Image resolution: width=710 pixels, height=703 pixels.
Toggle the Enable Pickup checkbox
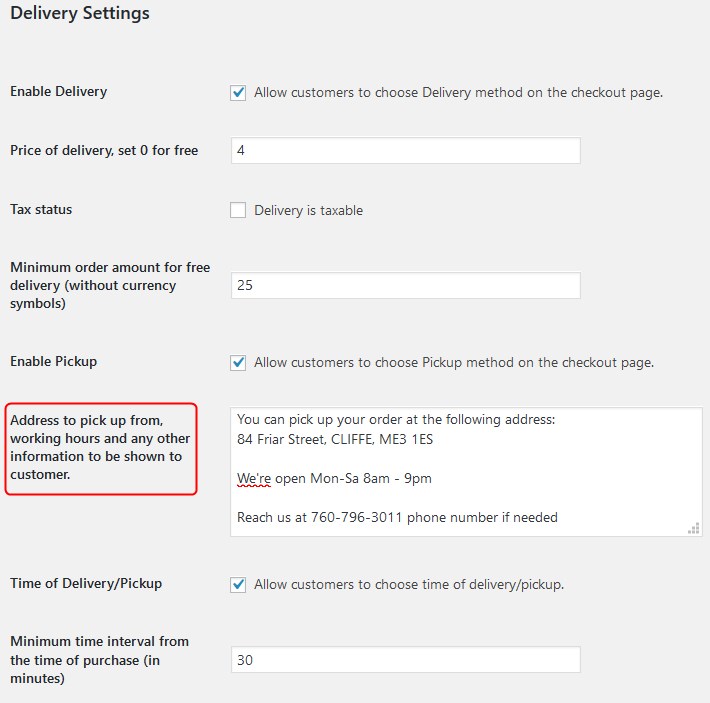pos(238,363)
